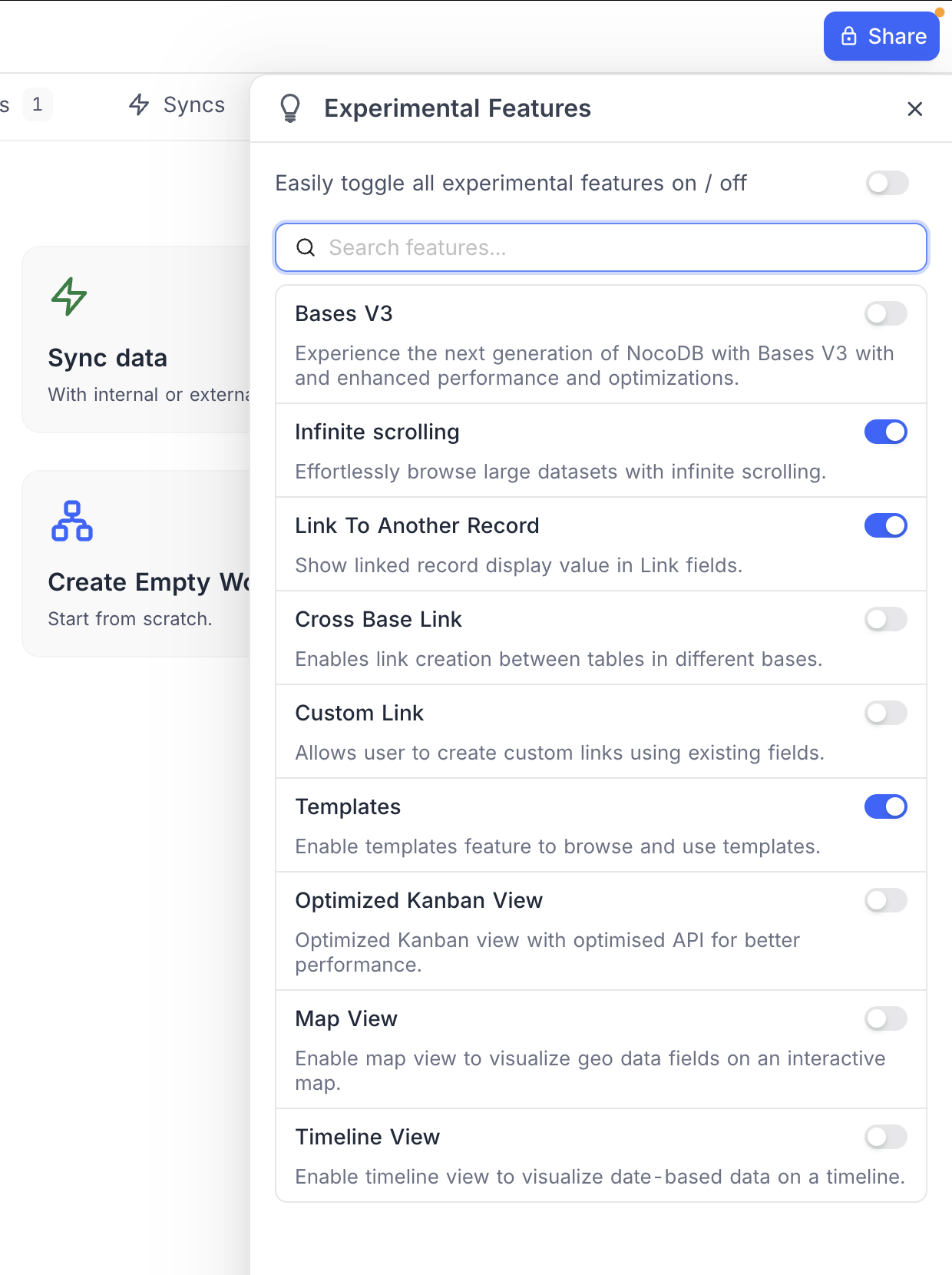The image size is (952, 1275).
Task: Toggle all experimental features switch
Action: (887, 183)
